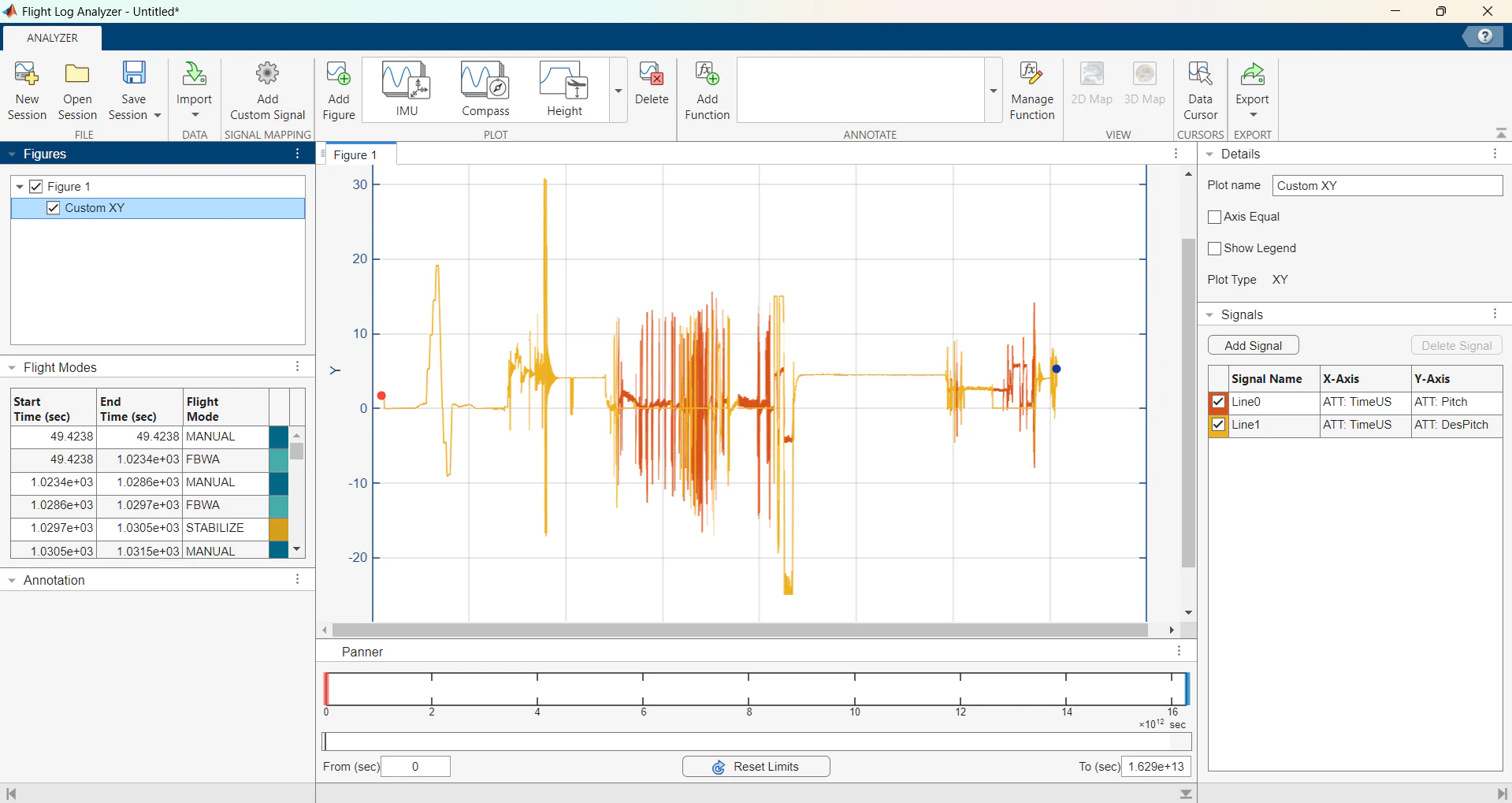This screenshot has width=1512, height=803.
Task: Open Details panel options menu
Action: pos(1495,154)
